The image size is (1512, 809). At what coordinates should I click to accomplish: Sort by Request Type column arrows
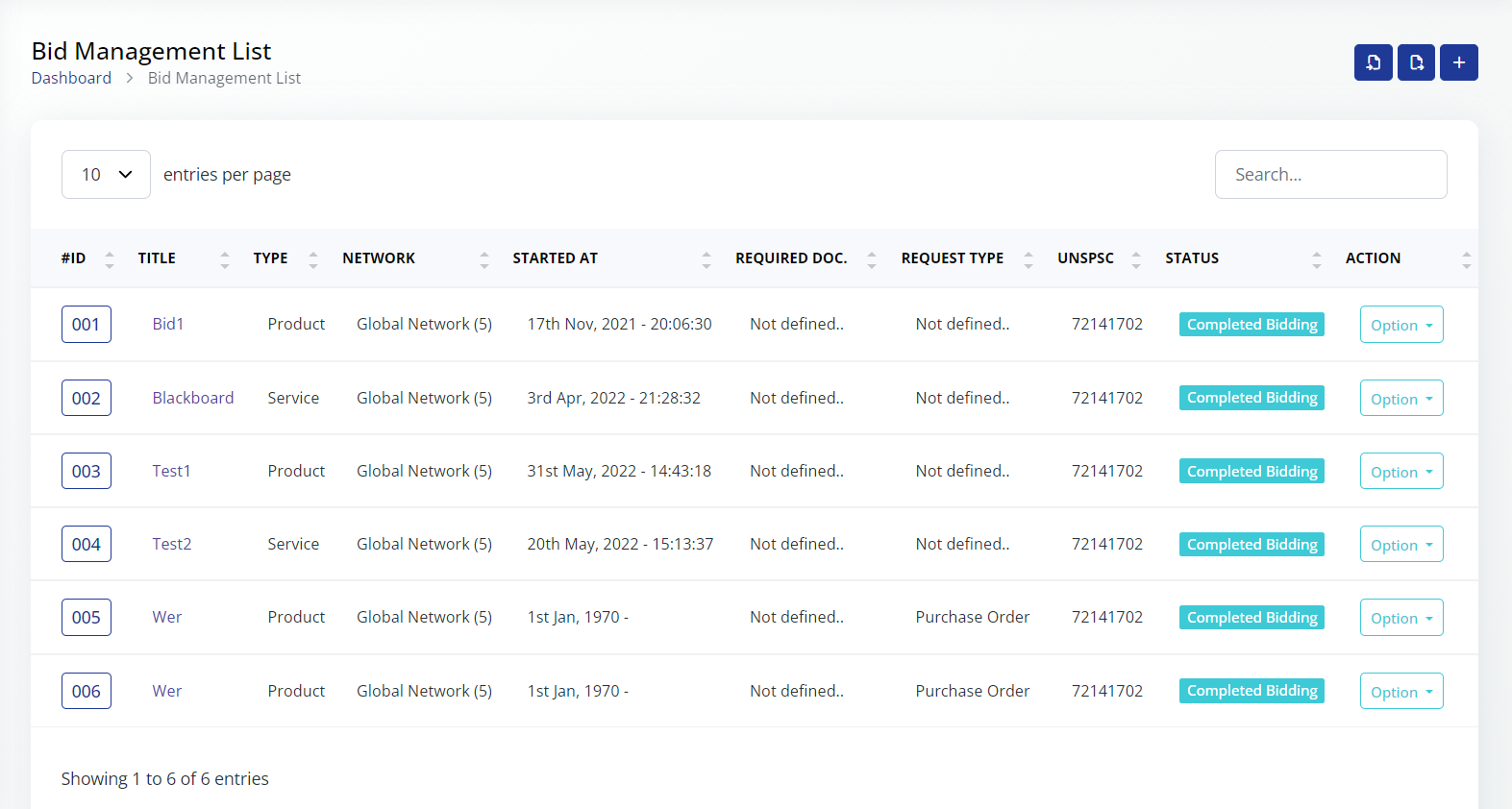tap(1028, 258)
